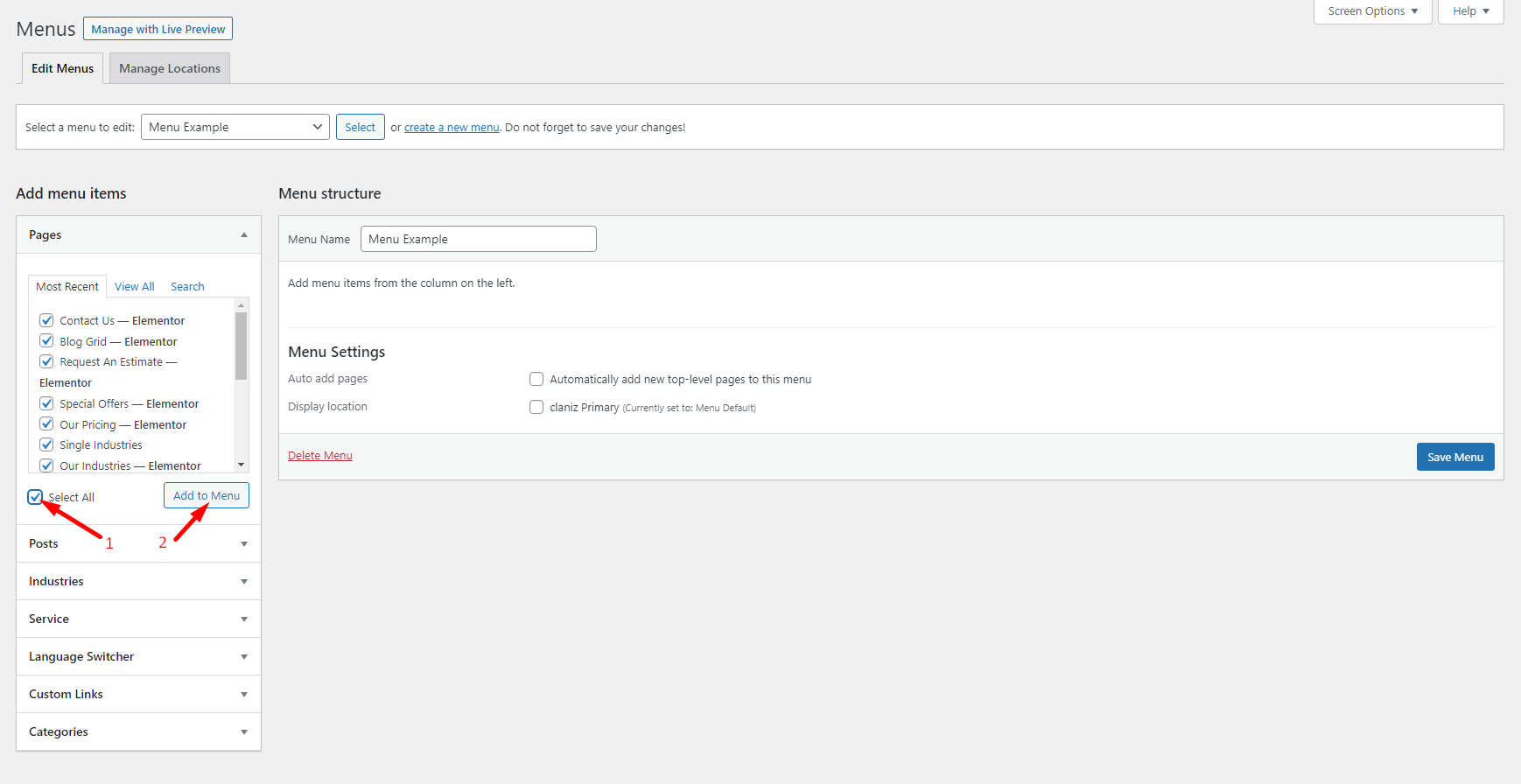Expand the Custom Links section arrow
1521x784 pixels.
[x=244, y=695]
